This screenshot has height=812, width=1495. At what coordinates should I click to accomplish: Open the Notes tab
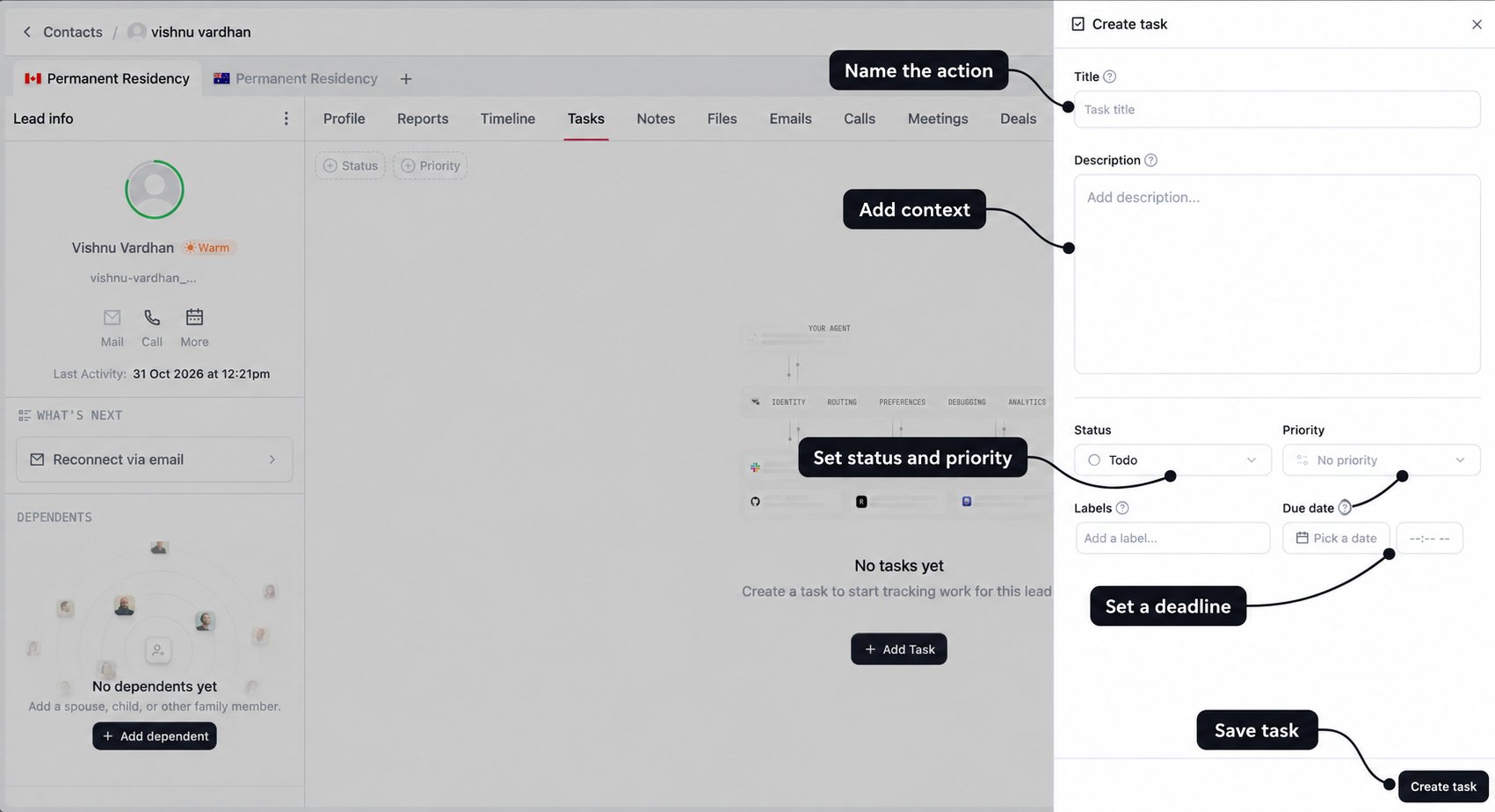click(x=656, y=119)
